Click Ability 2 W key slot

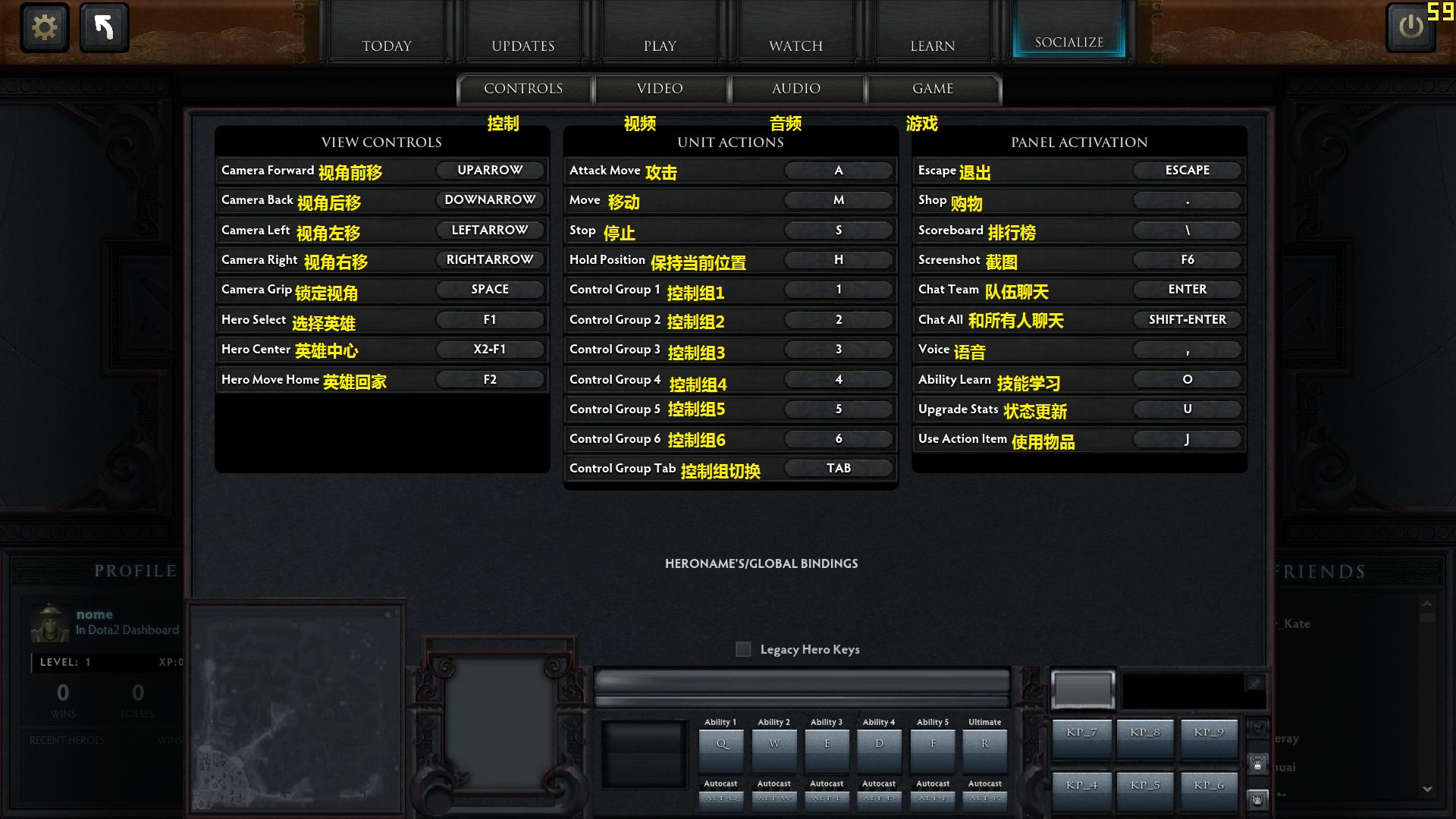(774, 750)
